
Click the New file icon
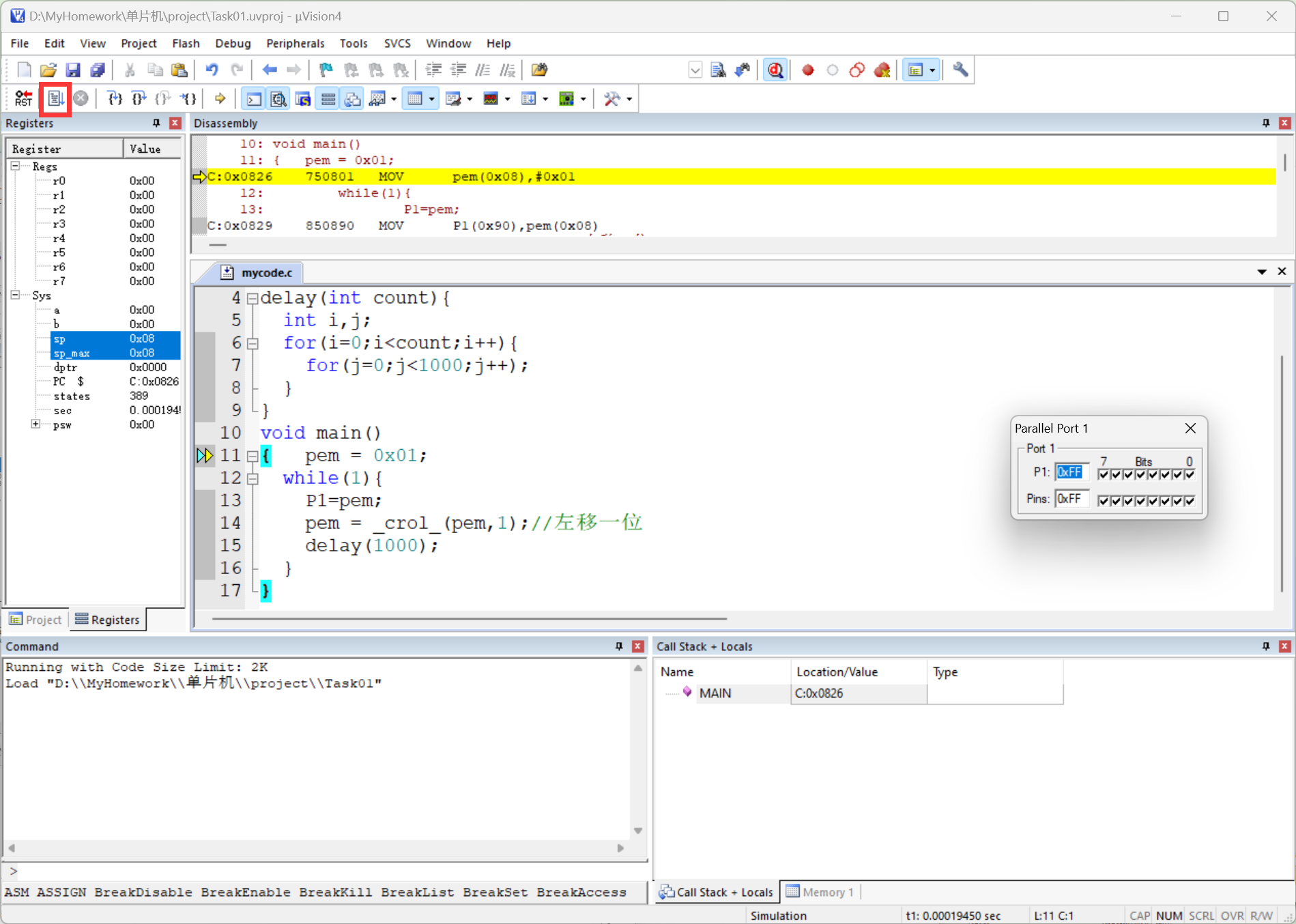tap(24, 70)
